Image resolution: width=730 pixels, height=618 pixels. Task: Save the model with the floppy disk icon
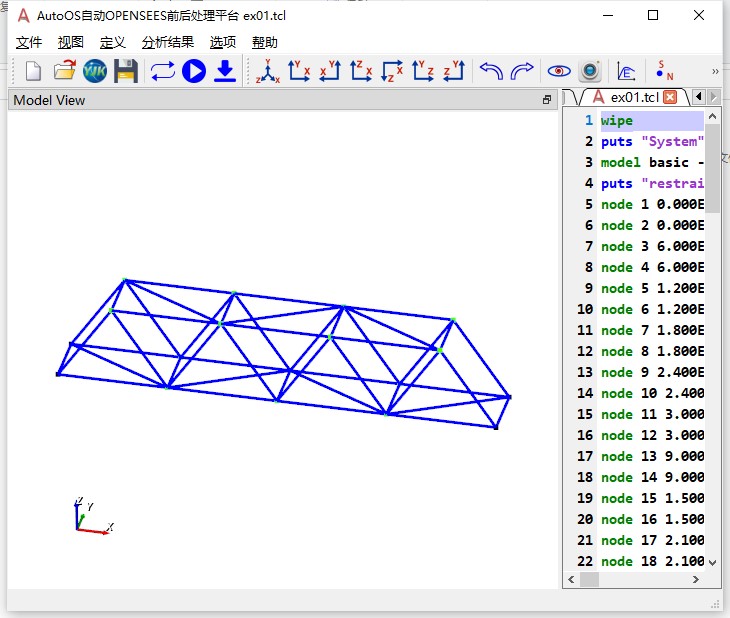click(x=126, y=71)
